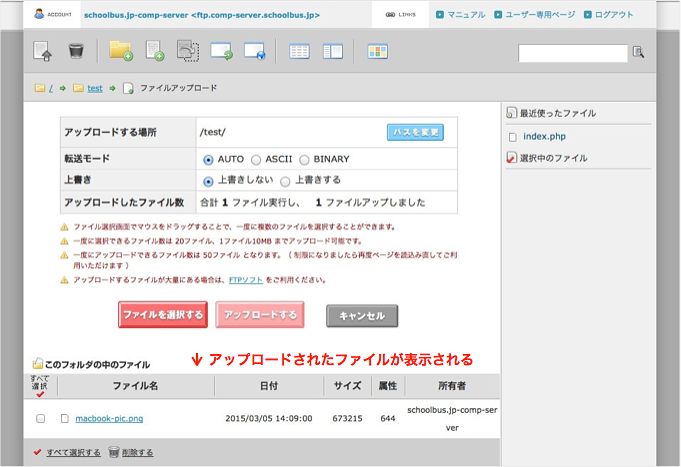This screenshot has height=467, width=681.
Task: Open the マニュアル link
Action: tap(466, 15)
